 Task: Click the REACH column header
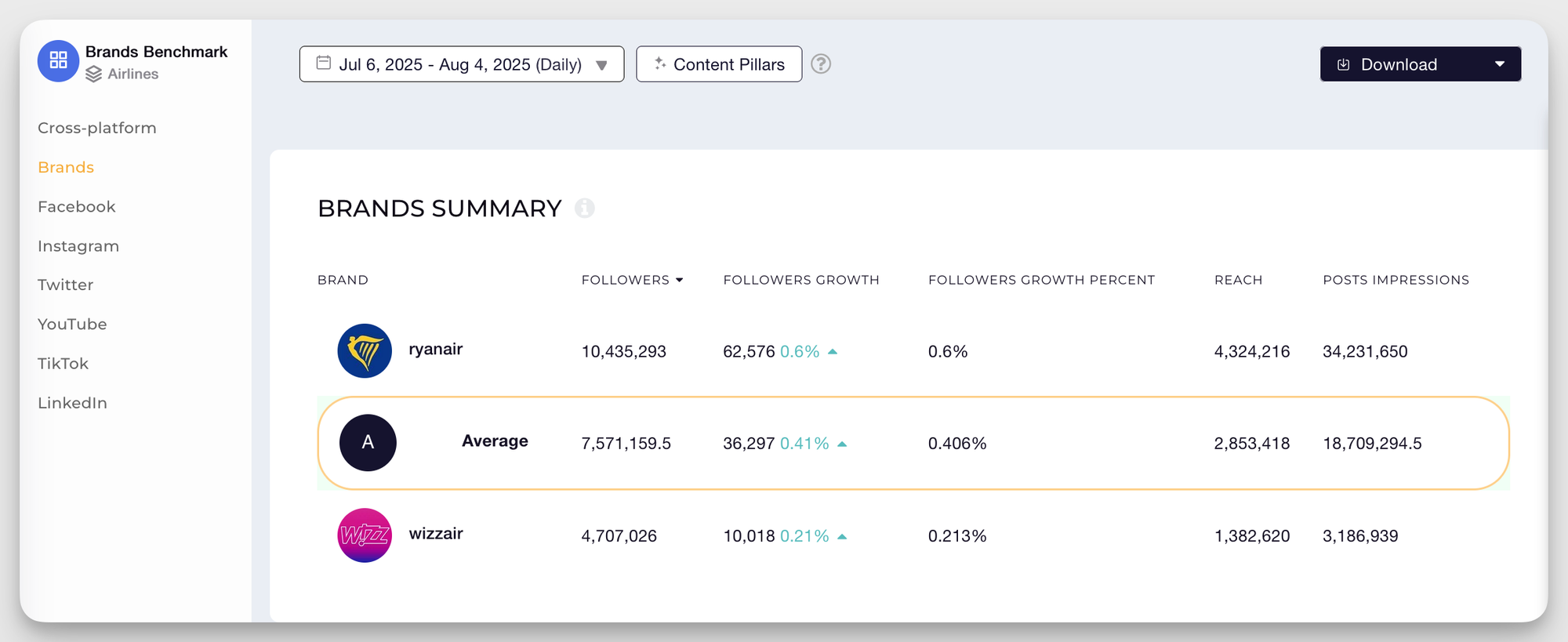click(x=1239, y=280)
